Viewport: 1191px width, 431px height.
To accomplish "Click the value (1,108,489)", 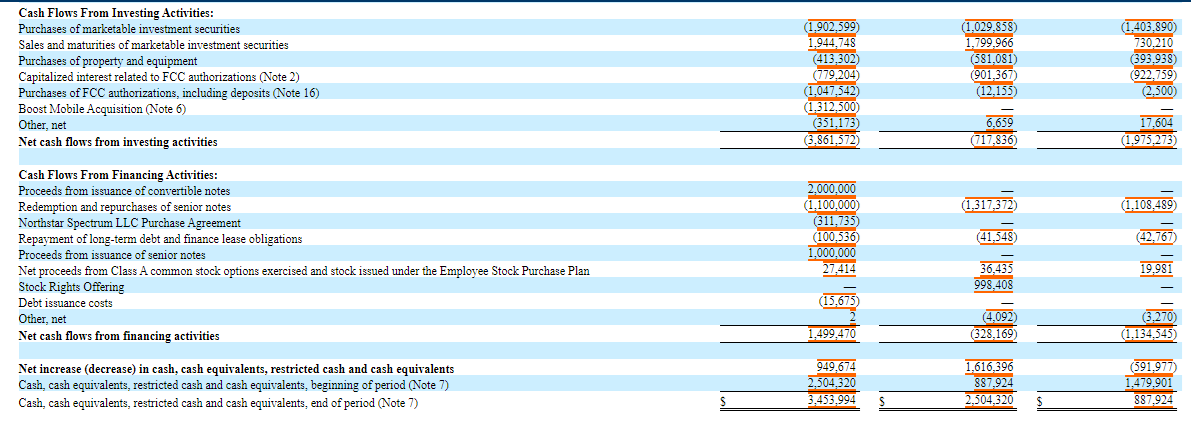I will (x=1149, y=207).
